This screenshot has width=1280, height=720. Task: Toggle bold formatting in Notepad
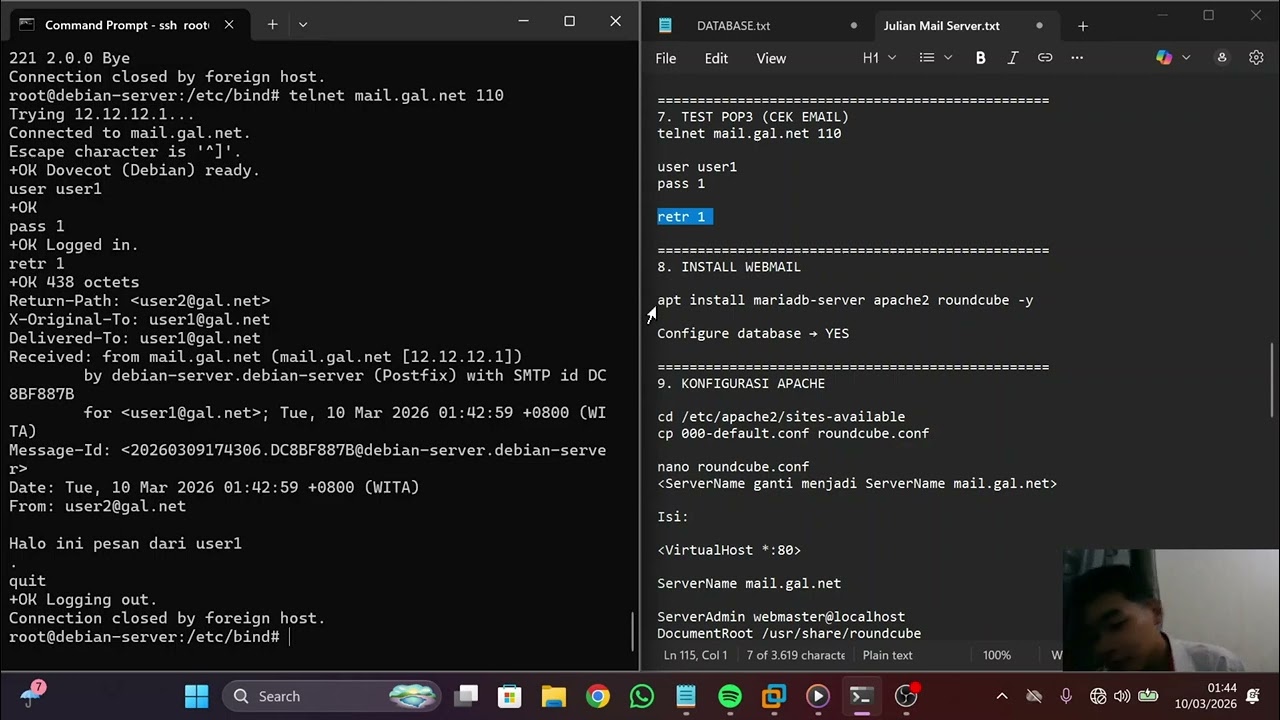980,58
